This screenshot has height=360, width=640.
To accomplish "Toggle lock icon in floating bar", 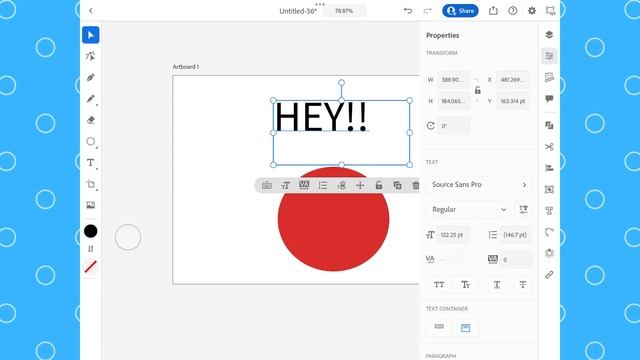I will (x=379, y=185).
